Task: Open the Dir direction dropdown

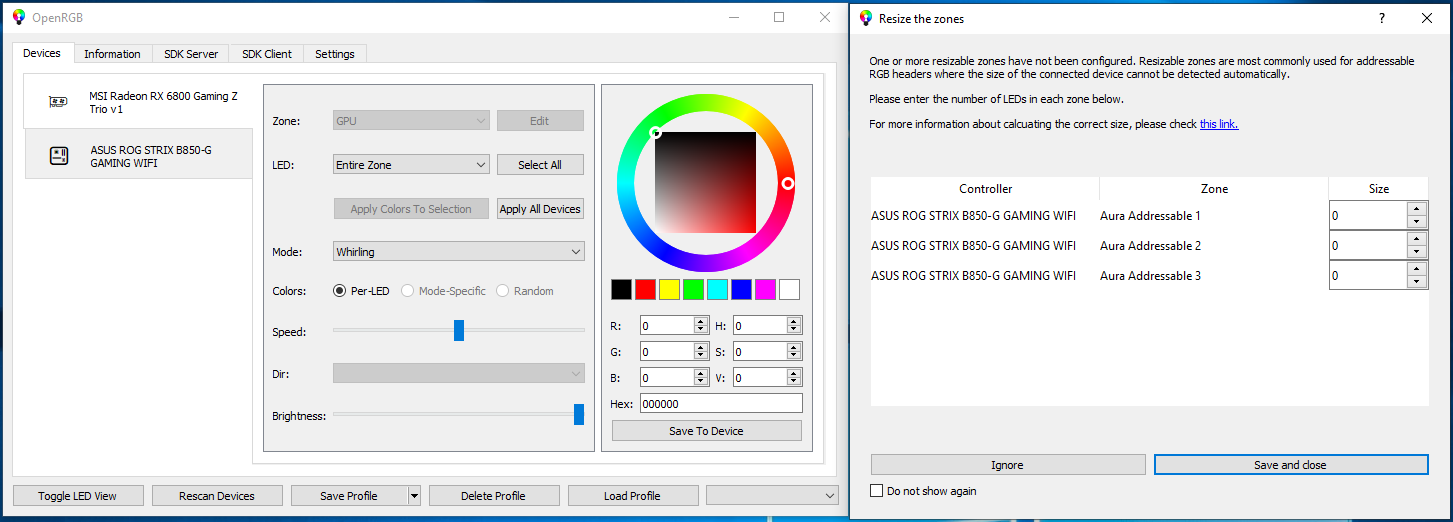Action: [459, 373]
